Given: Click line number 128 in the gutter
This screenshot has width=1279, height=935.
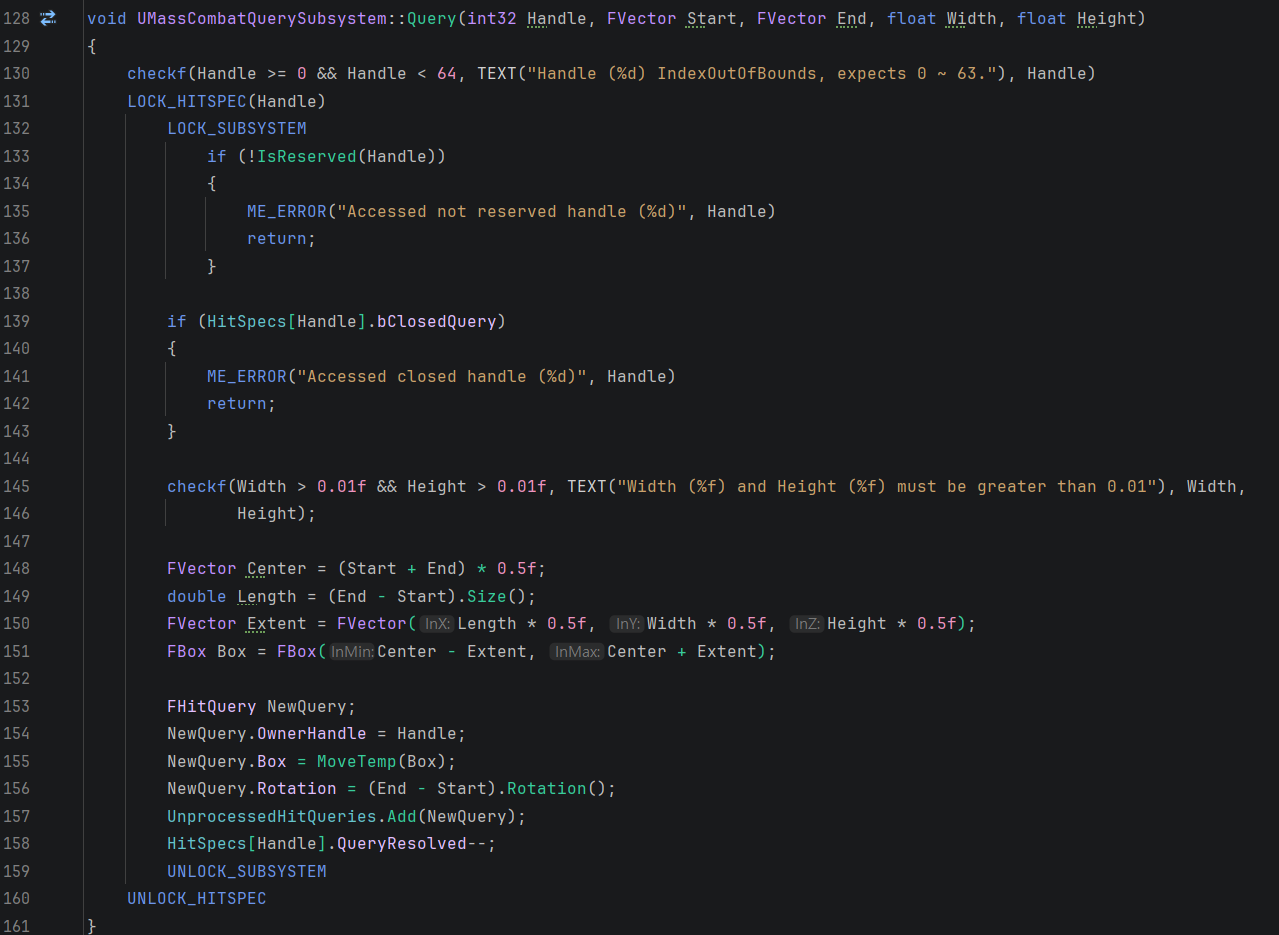Looking at the screenshot, I should tap(17, 18).
